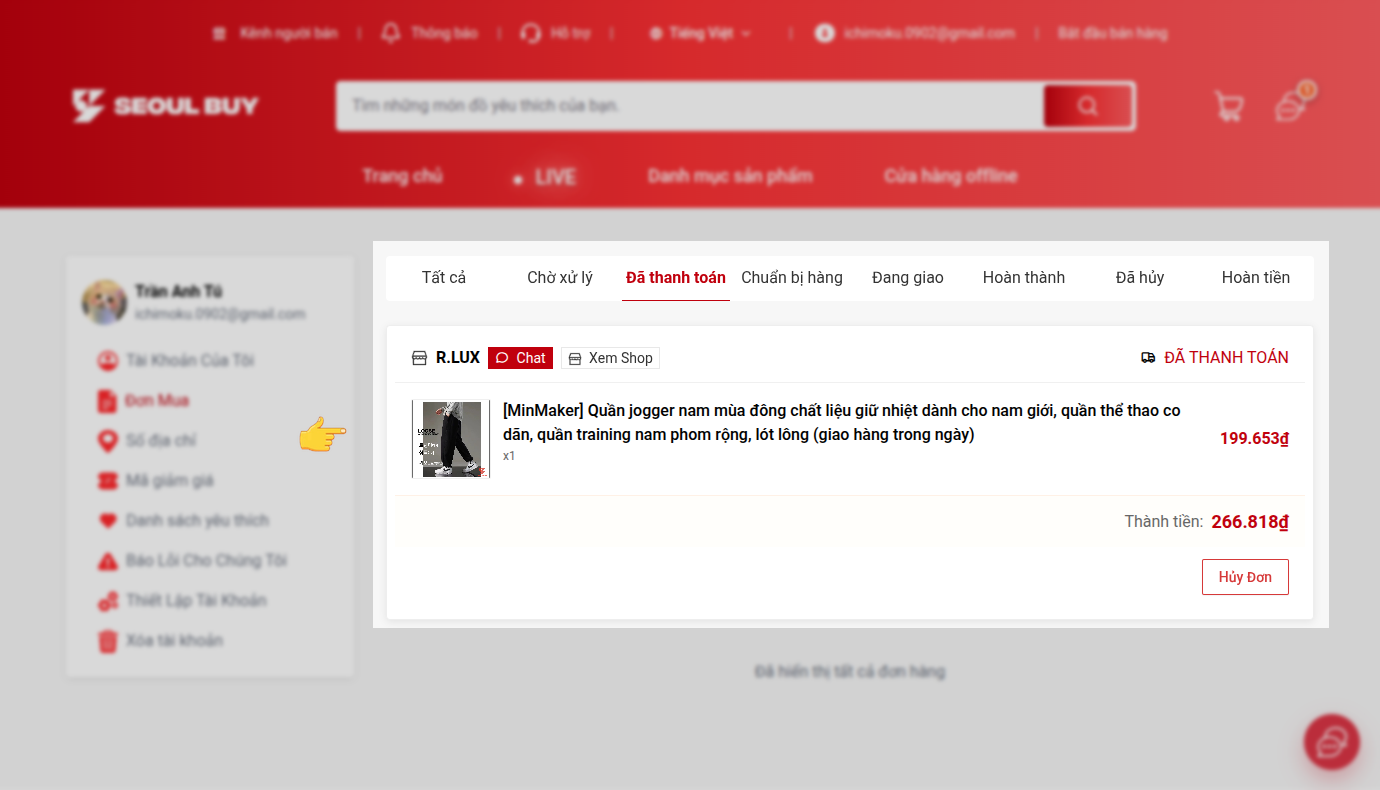Click into the product search field
Viewport: 1380px width, 790px height.
coord(690,106)
